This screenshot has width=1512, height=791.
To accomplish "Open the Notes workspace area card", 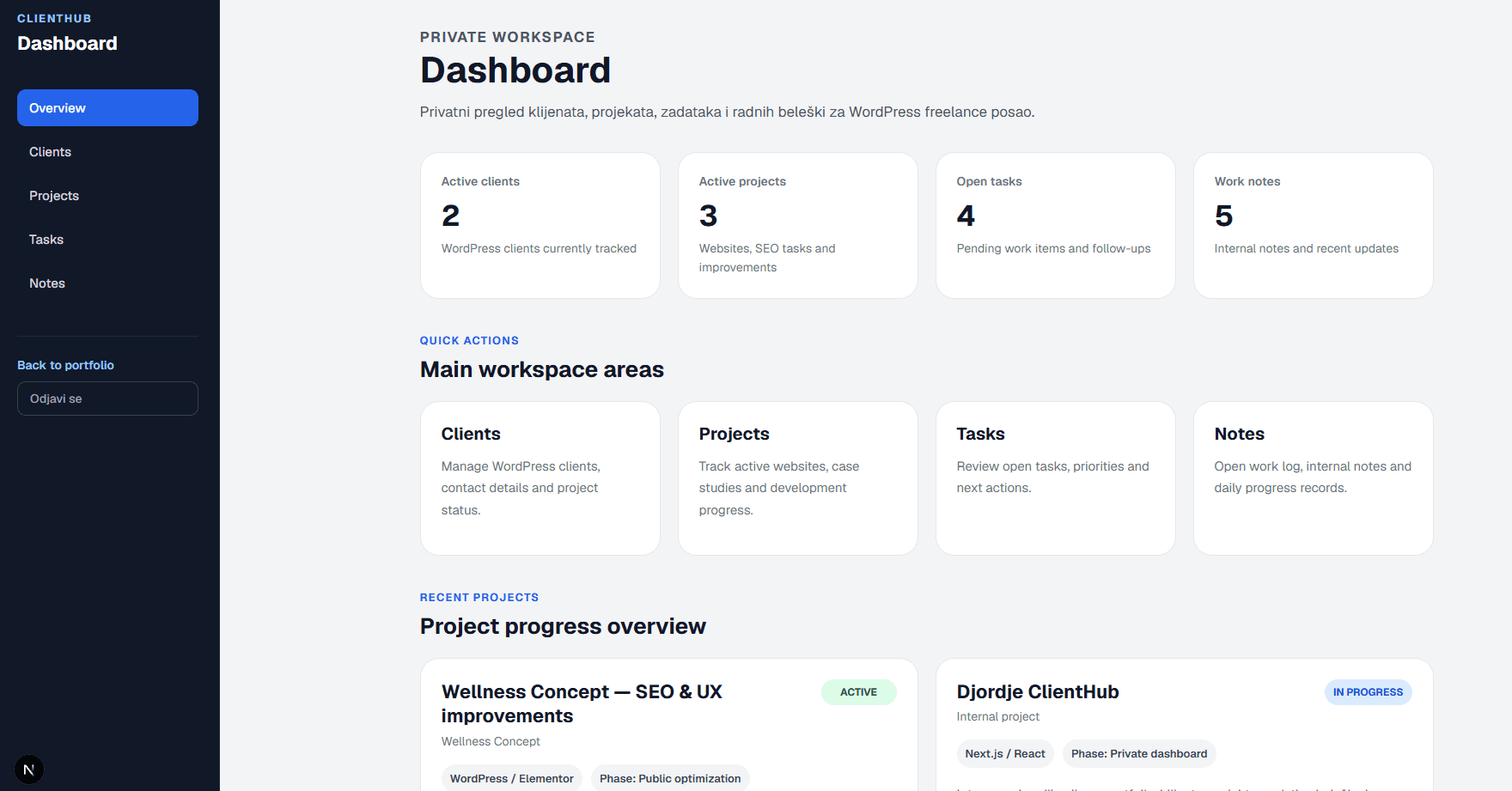I will [1314, 478].
